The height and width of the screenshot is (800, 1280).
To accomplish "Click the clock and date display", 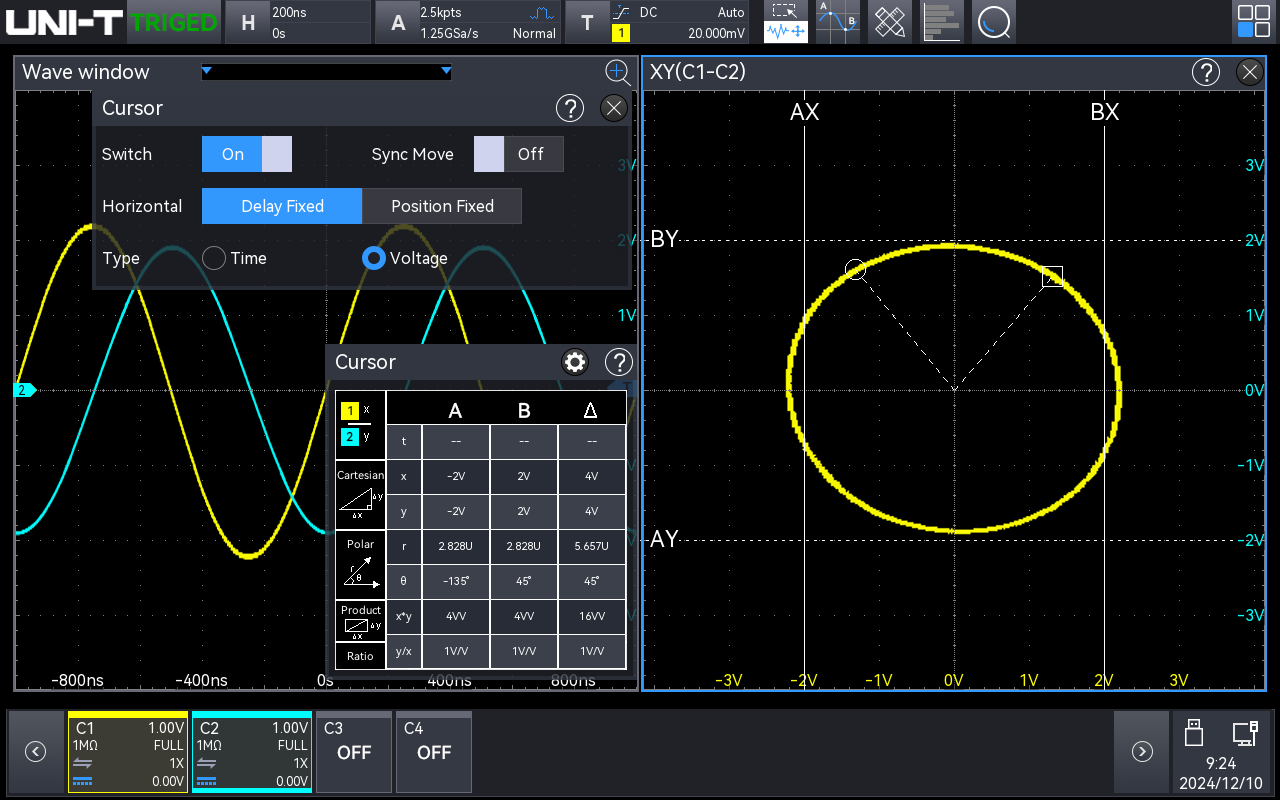I will click(1220, 774).
